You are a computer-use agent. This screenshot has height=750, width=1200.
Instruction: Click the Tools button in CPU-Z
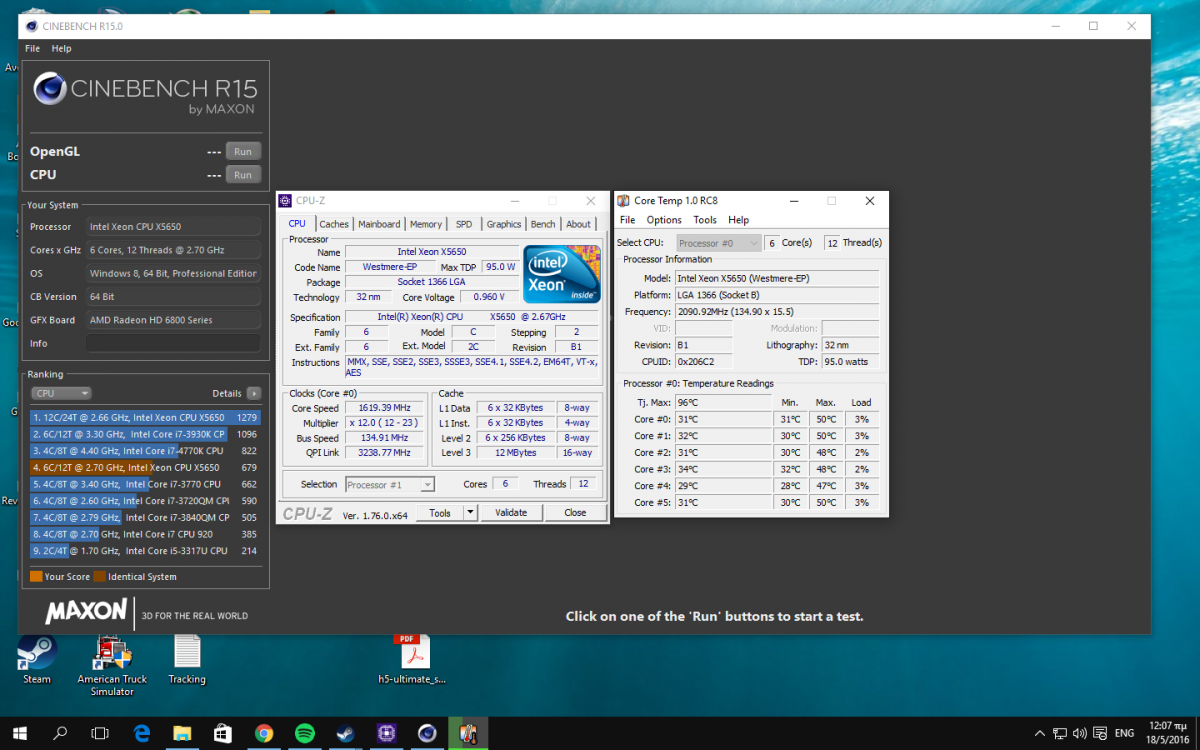point(440,513)
